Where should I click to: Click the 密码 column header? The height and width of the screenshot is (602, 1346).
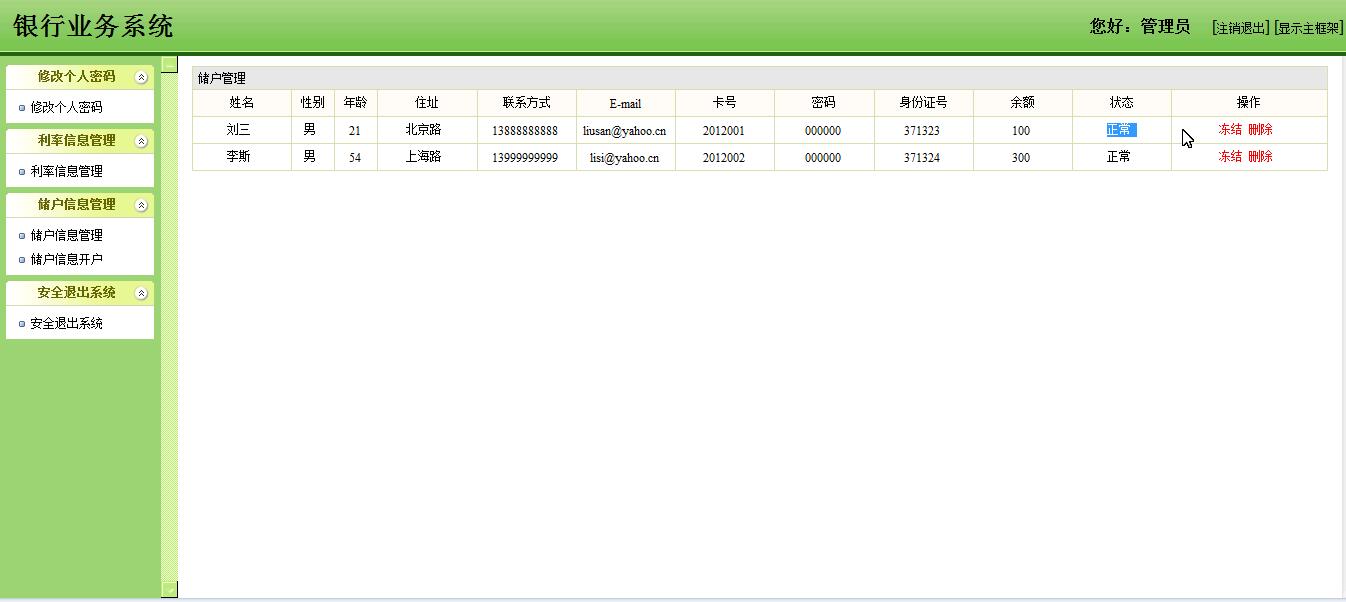click(824, 103)
